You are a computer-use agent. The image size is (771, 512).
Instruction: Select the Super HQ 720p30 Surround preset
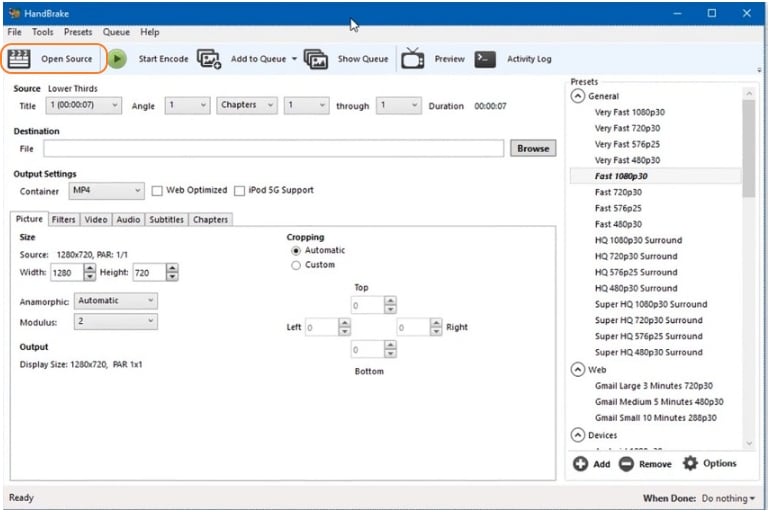pyautogui.click(x=649, y=320)
